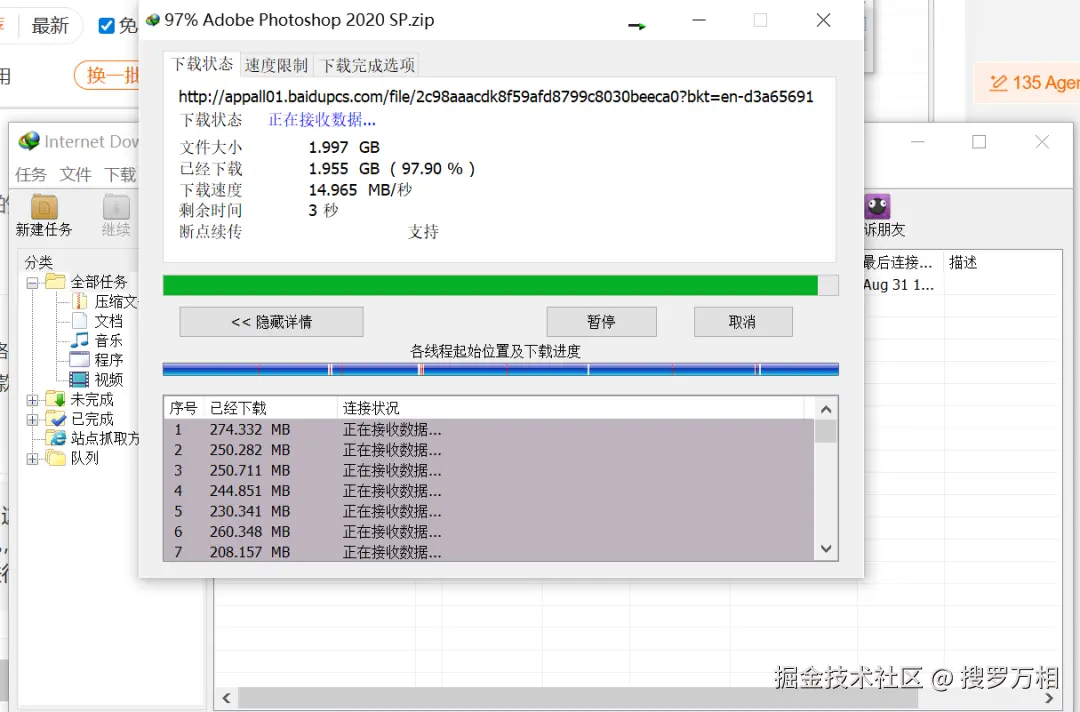The width and height of the screenshot is (1080, 712).
Task: Click the 连接状况 column header
Action: click(x=572, y=408)
